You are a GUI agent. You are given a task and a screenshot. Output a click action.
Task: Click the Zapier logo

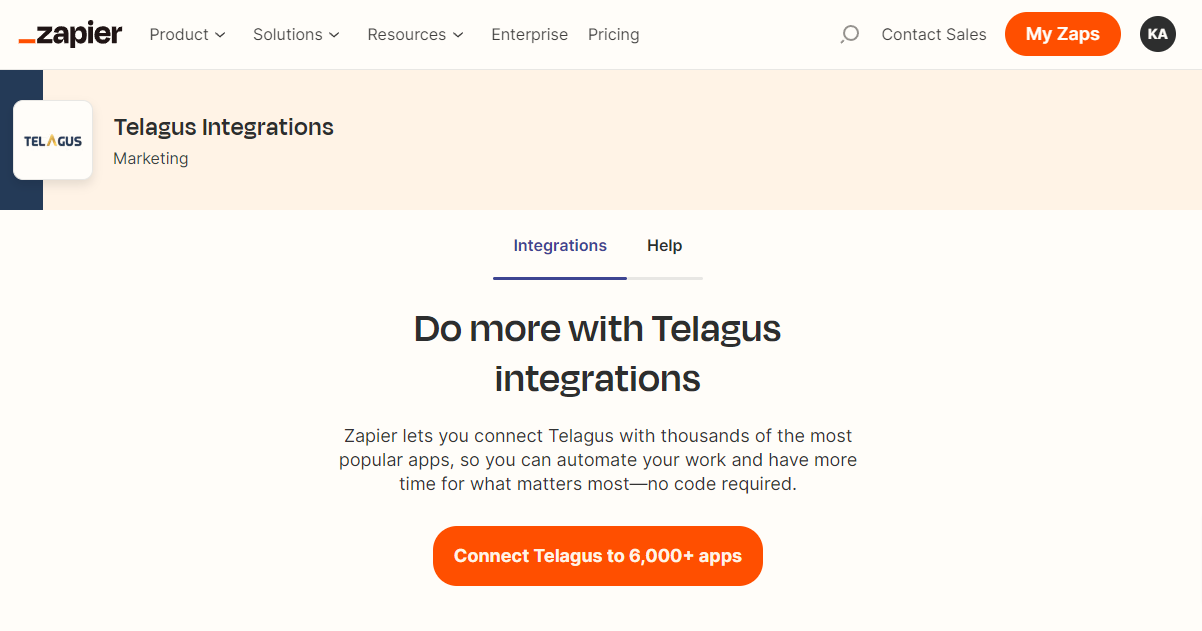pyautogui.click(x=70, y=33)
